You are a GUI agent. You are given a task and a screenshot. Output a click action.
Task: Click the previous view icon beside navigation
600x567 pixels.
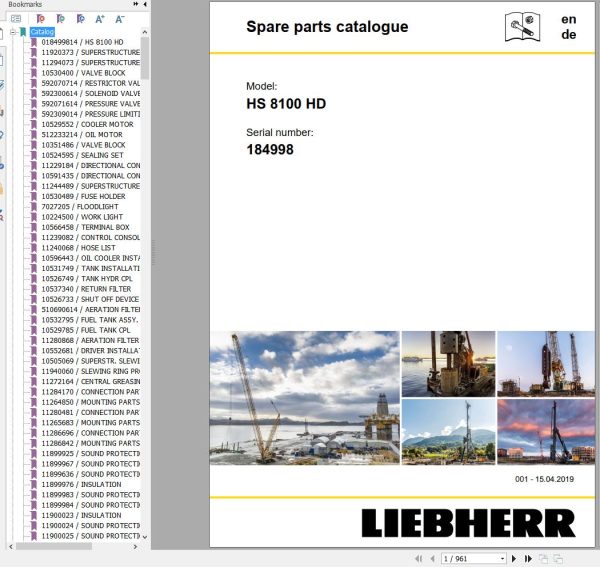coord(543,559)
